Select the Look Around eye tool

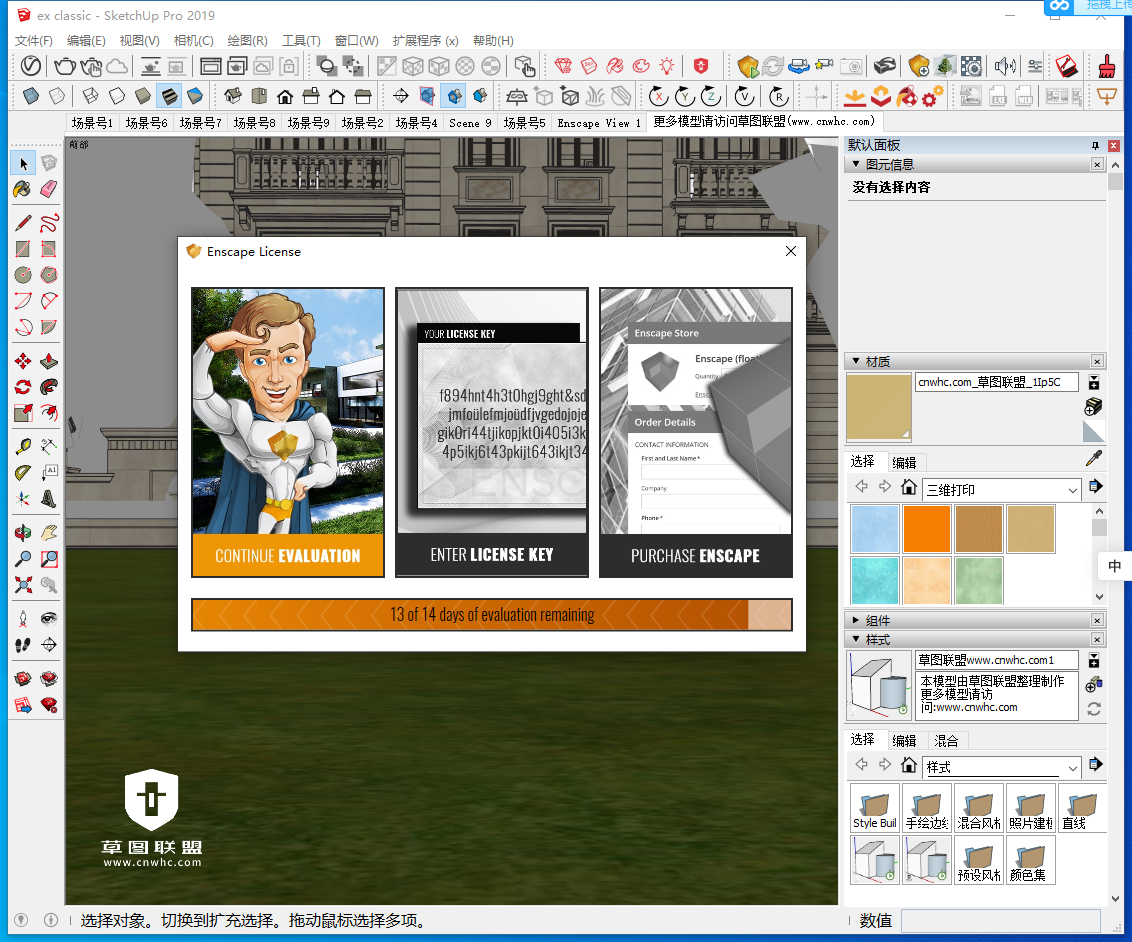coord(48,619)
